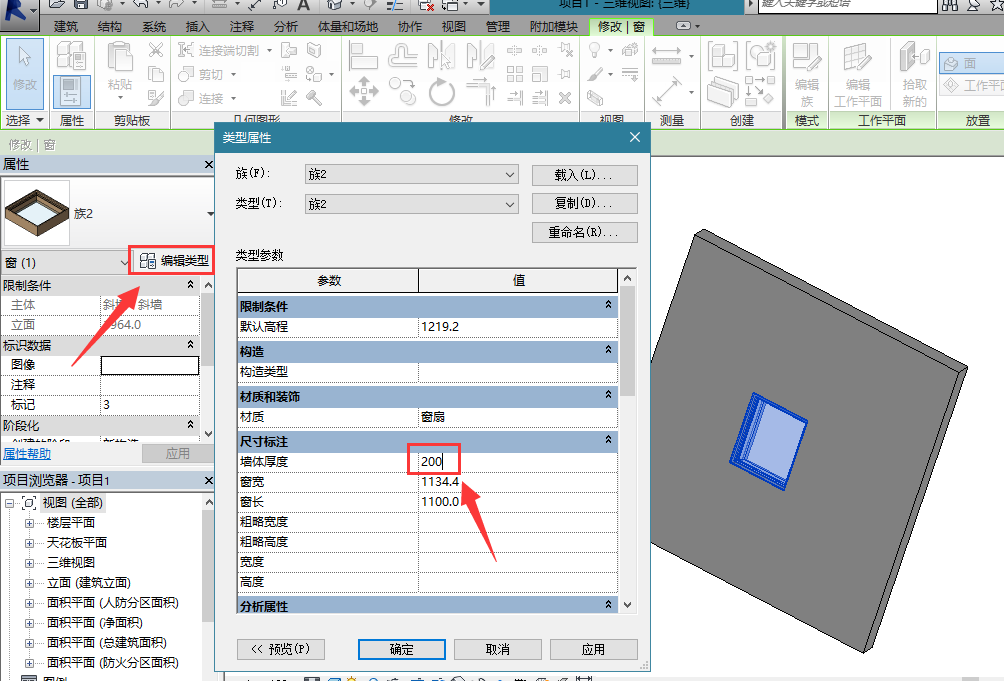This screenshot has width=1004, height=681.
Task: Open the 类型(T) type dropdown
Action: tap(411, 204)
